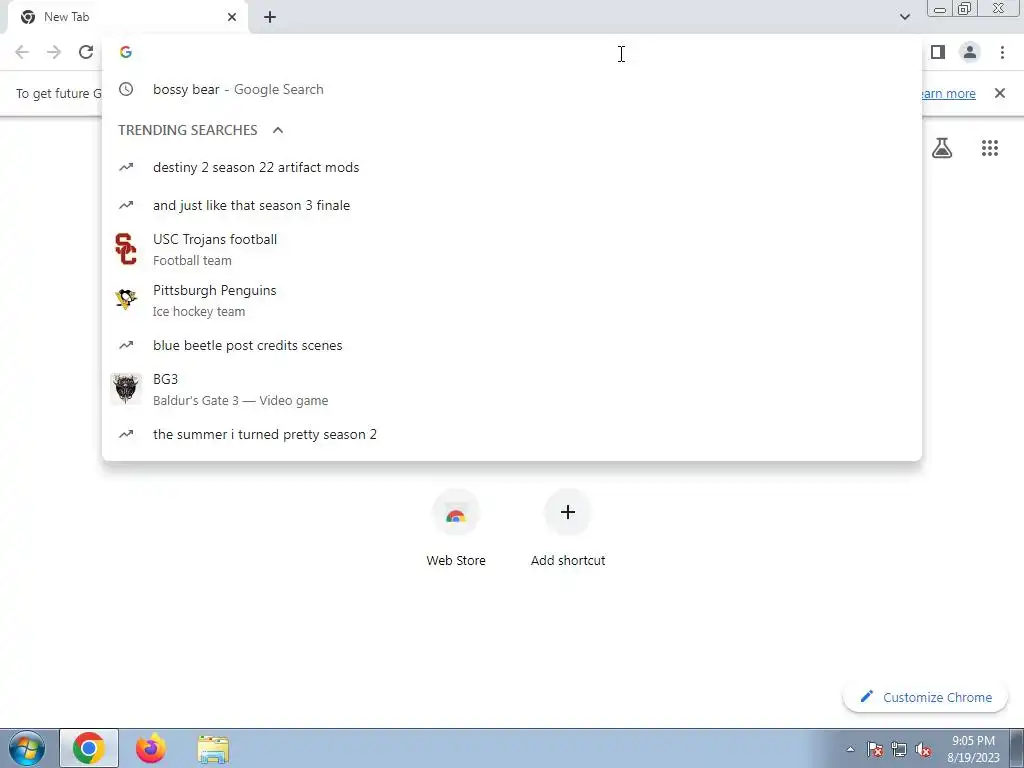Click the Add shortcut plus icon
This screenshot has height=768, width=1024.
click(x=568, y=513)
